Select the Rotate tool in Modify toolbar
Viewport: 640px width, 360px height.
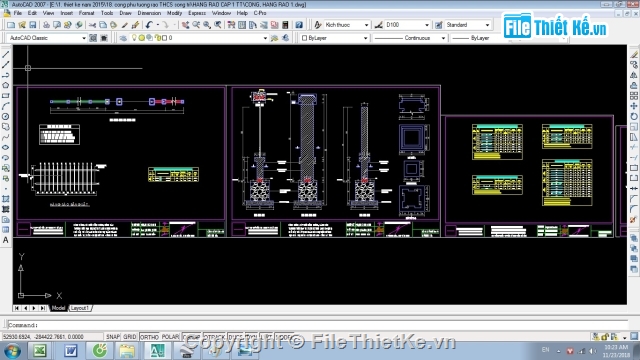tap(633, 116)
